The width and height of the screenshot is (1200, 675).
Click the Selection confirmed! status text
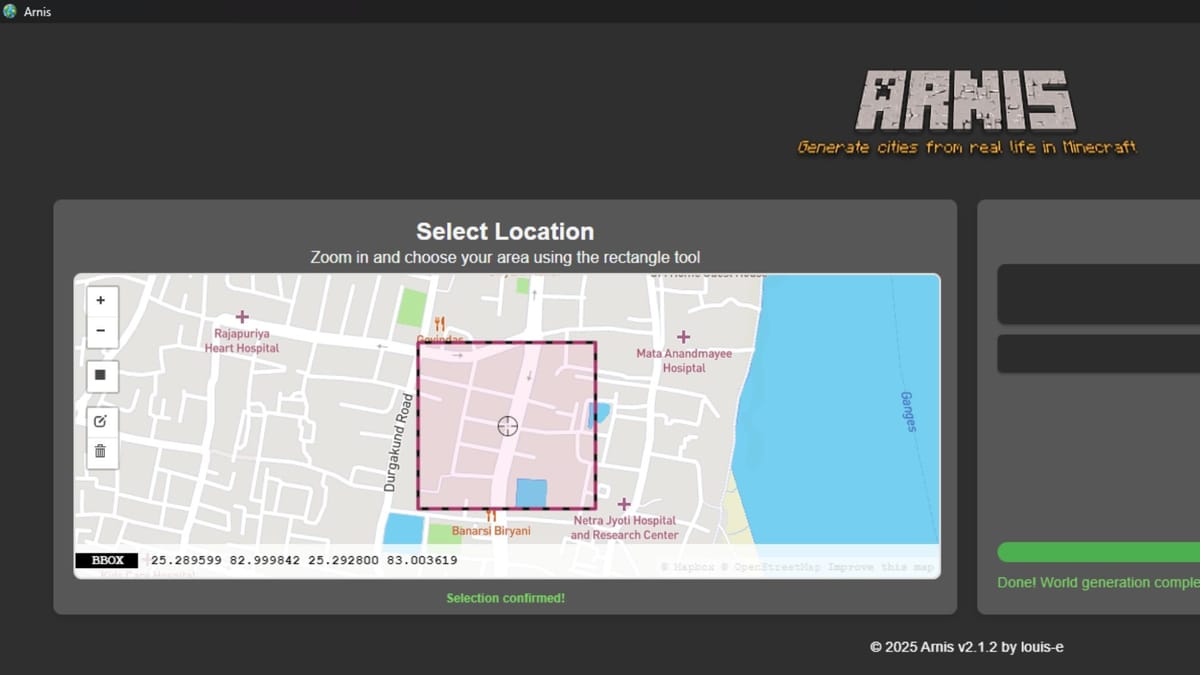point(505,598)
